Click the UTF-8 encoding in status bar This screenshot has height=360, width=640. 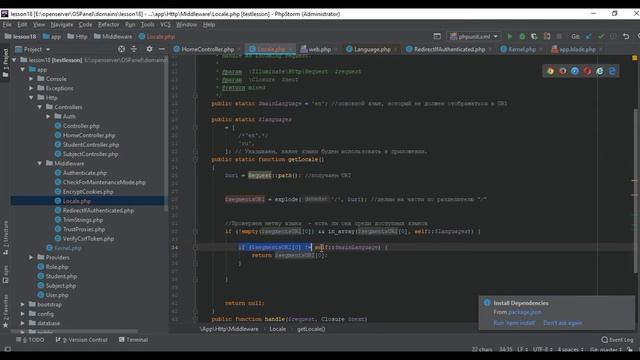(x=542, y=349)
